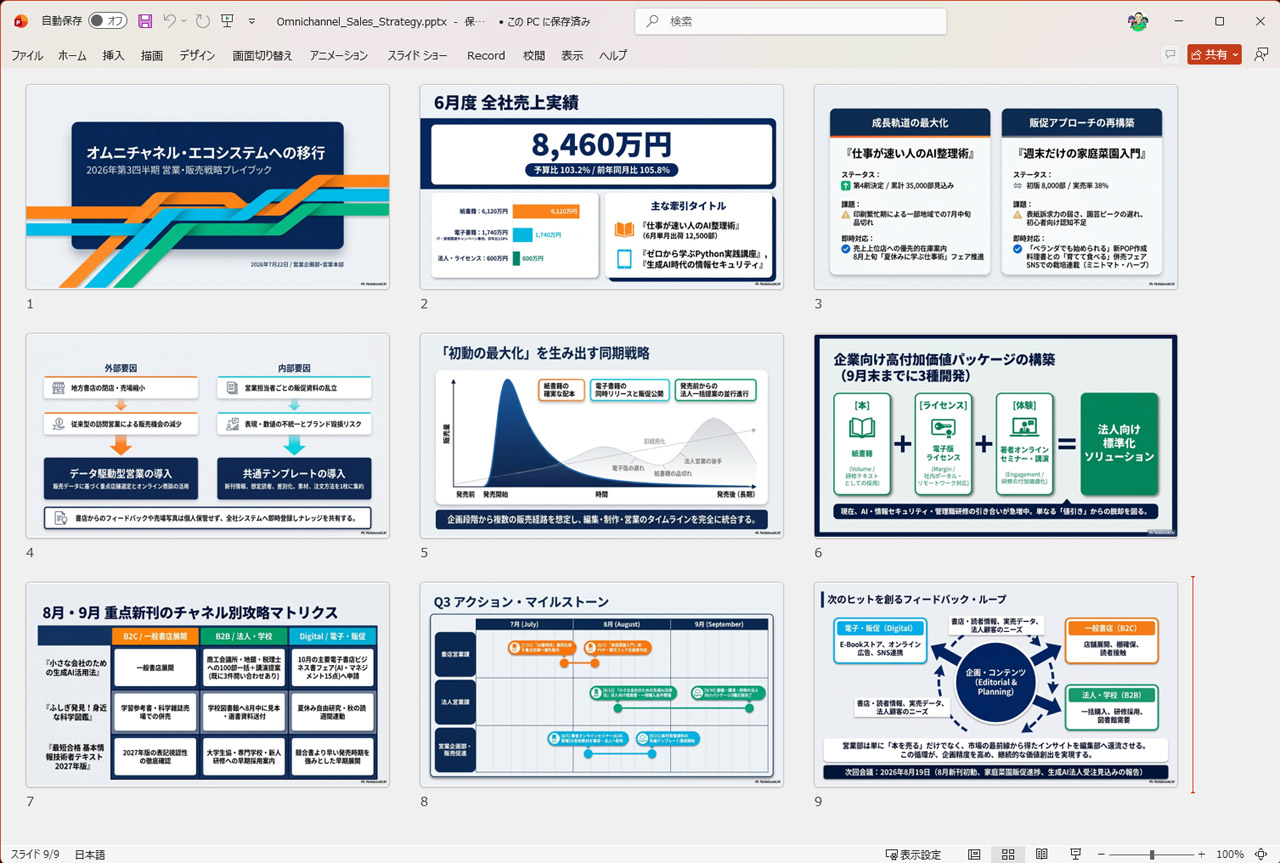Start slideshow from beginning via title bar icon
The height and width of the screenshot is (863, 1280).
228,21
